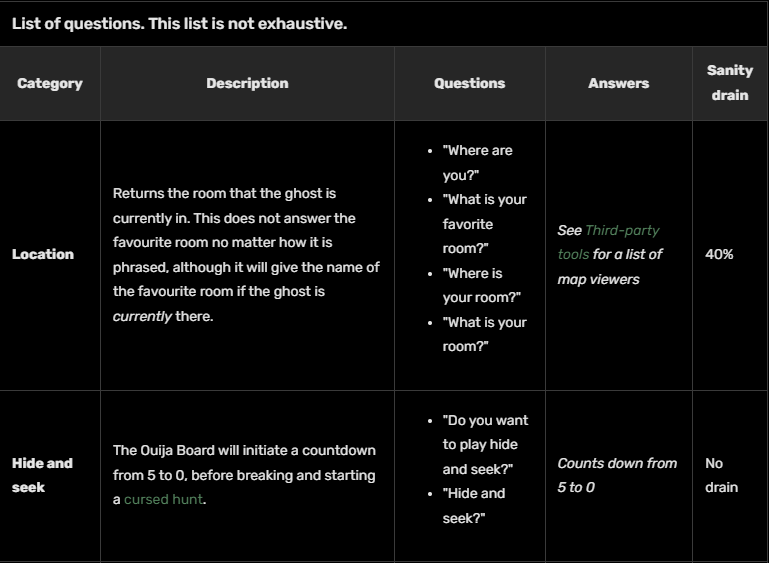Select the Description column header
Image resolution: width=769 pixels, height=563 pixels.
click(x=247, y=84)
